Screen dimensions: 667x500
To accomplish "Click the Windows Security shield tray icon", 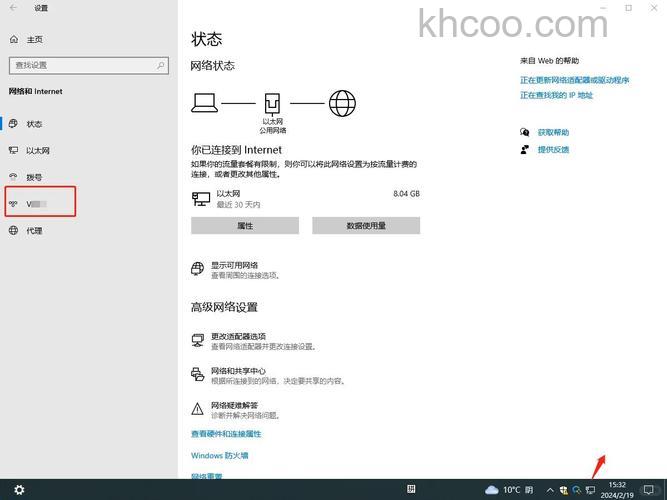I will [564, 490].
